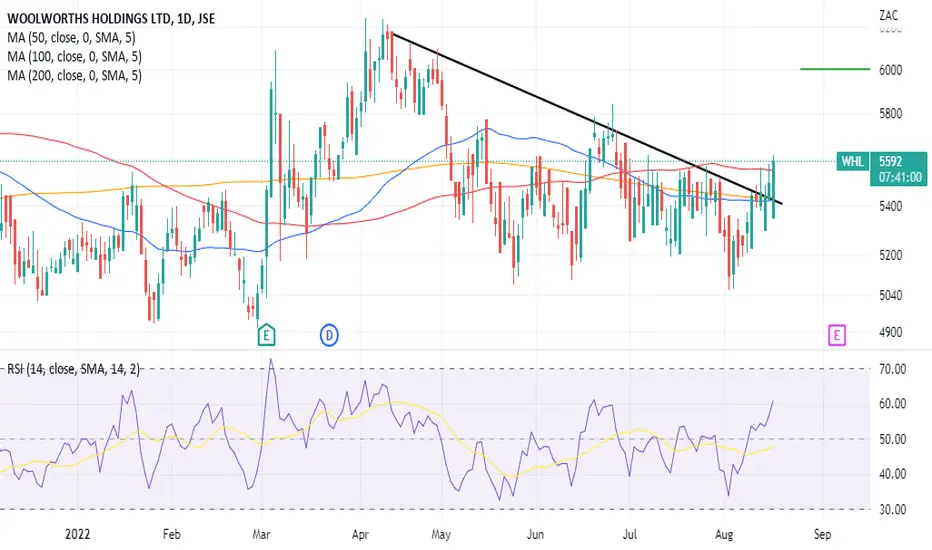Click the Feb time axis label
This screenshot has height=550, width=932.
(x=171, y=534)
